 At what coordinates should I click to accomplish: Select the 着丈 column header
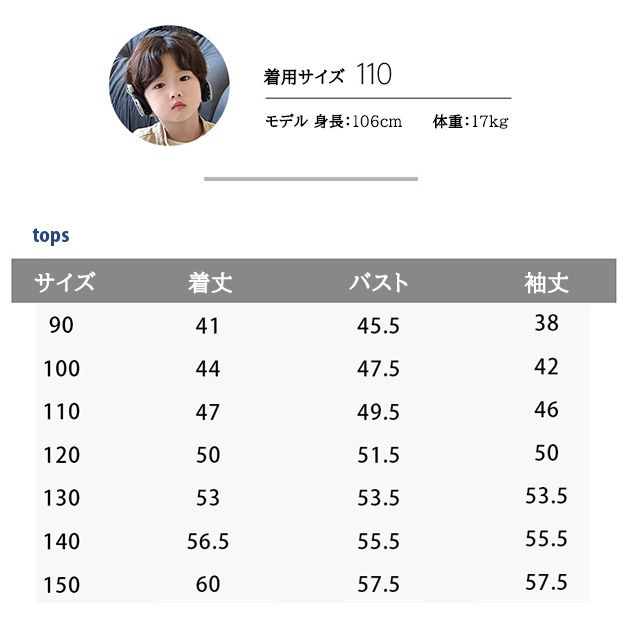click(x=209, y=283)
